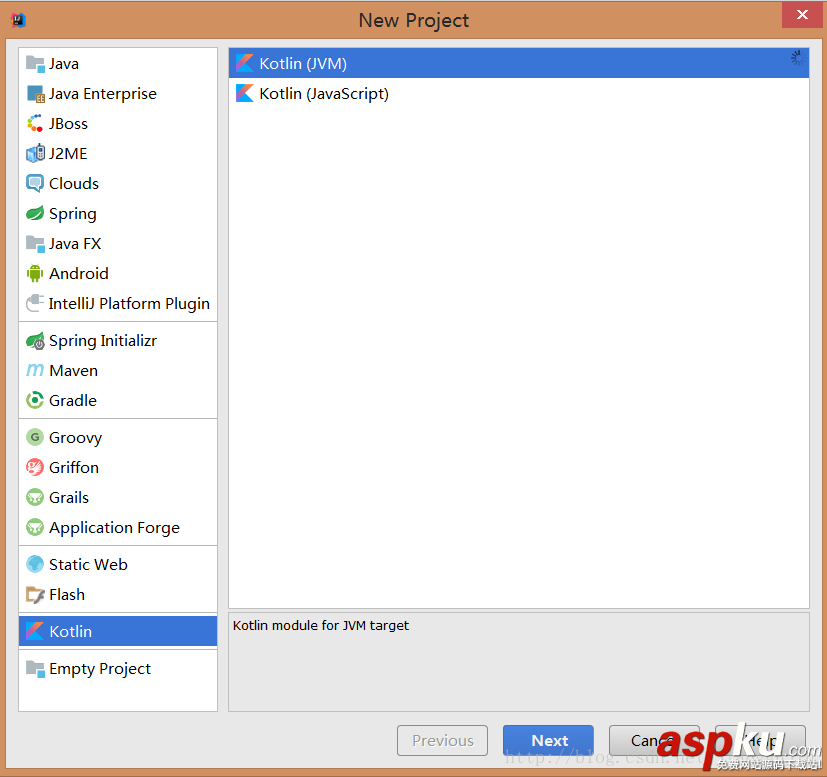Viewport: 827px width, 777px height.
Task: Click the Next button
Action: tap(549, 741)
